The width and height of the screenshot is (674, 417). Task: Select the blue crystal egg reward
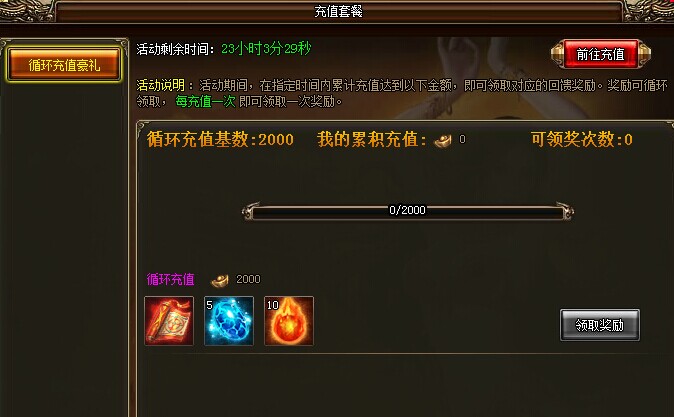pyautogui.click(x=229, y=321)
